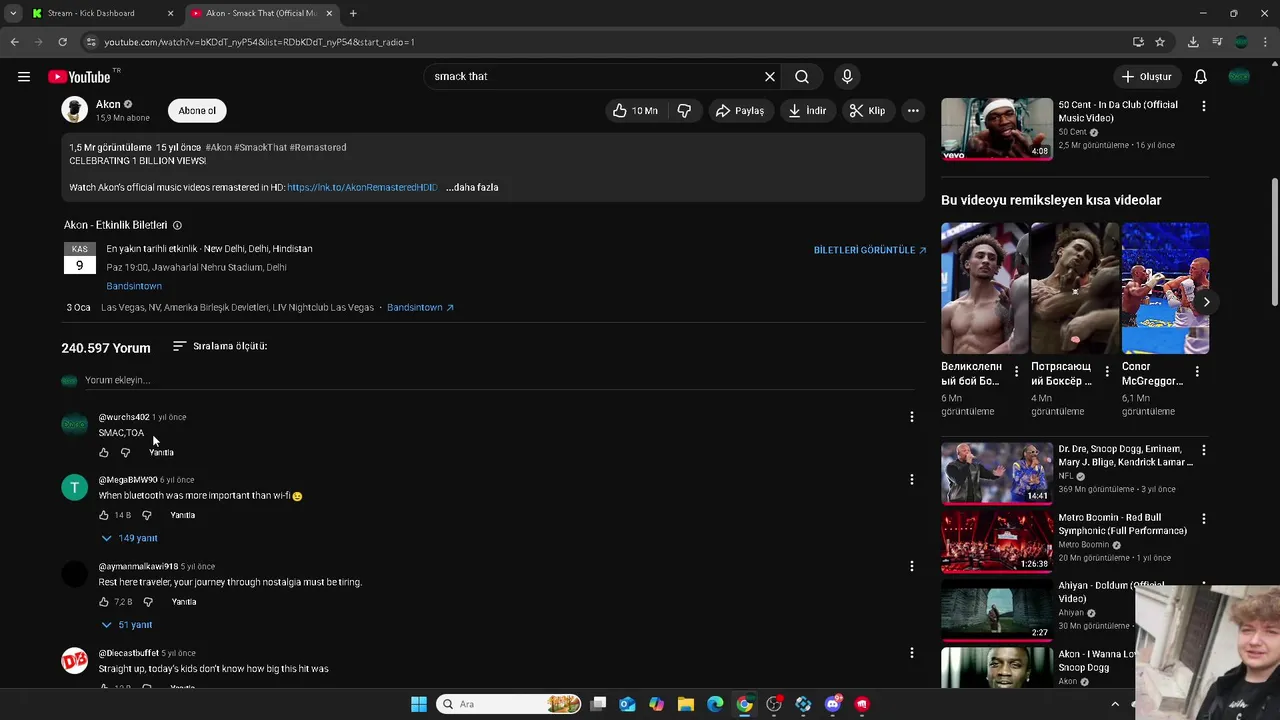
Task: Dislike the @aymanmalkawi918 comment
Action: 148,602
